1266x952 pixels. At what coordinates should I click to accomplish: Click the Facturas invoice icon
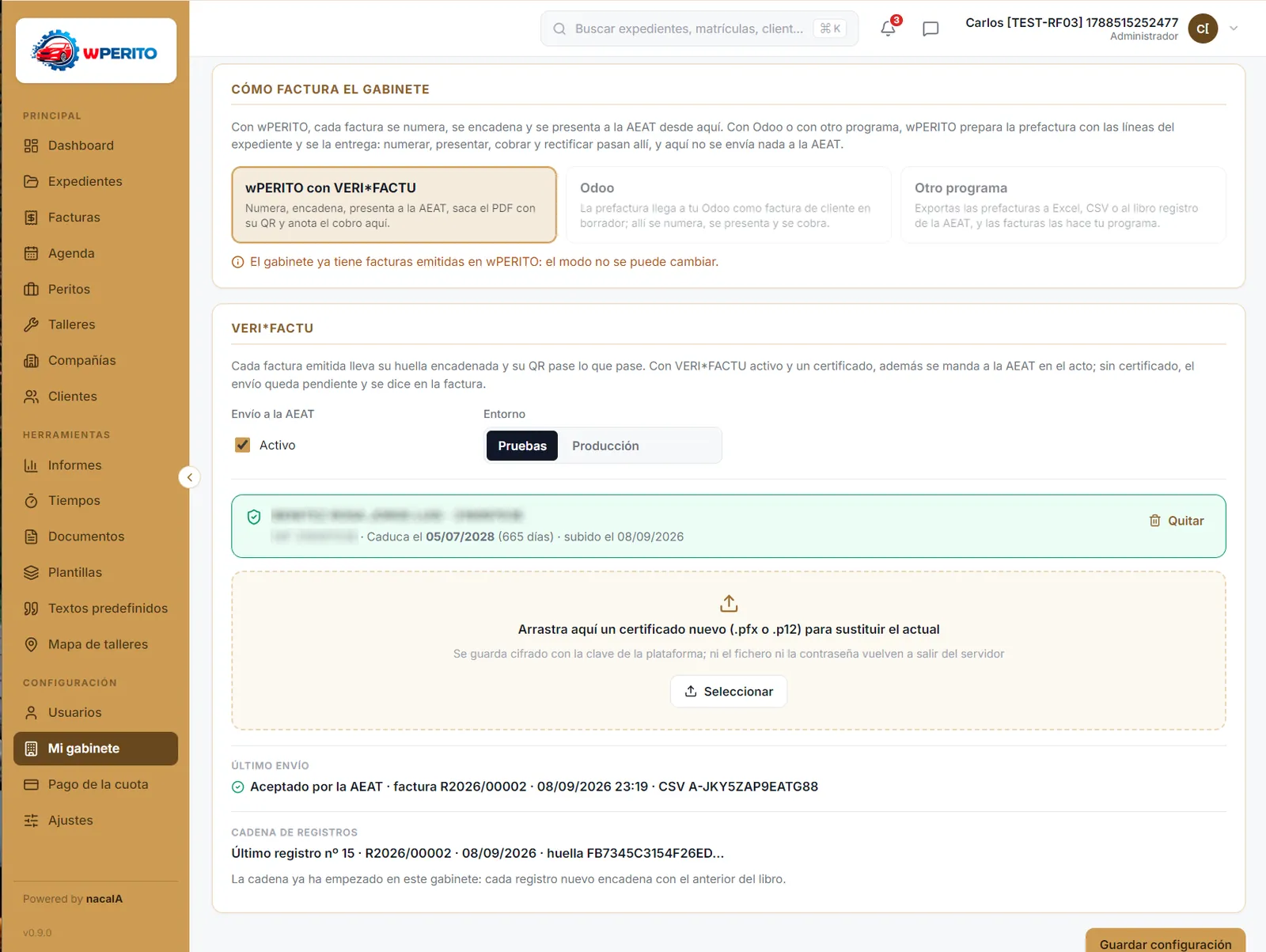[31, 218]
